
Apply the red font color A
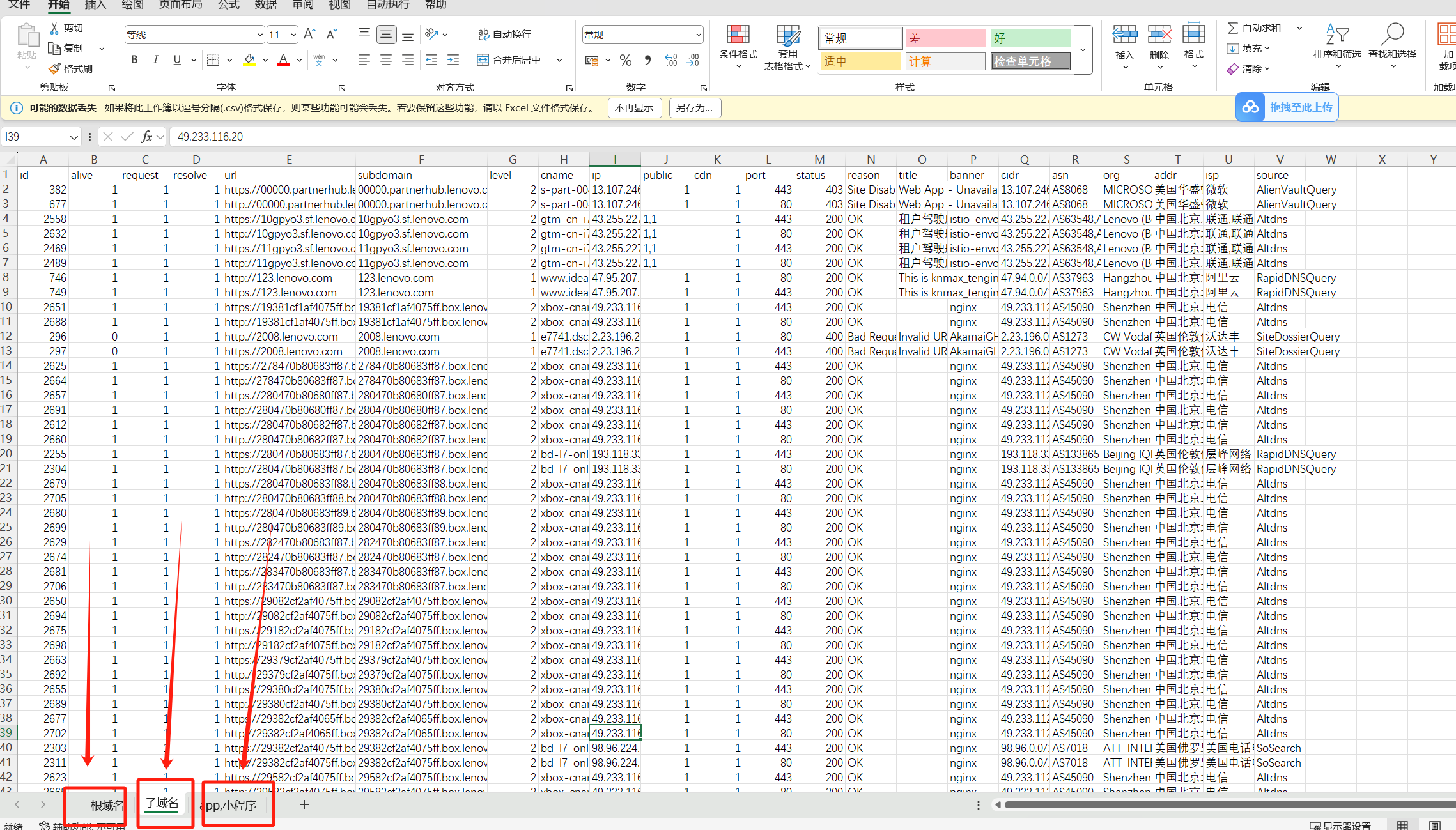pos(283,59)
